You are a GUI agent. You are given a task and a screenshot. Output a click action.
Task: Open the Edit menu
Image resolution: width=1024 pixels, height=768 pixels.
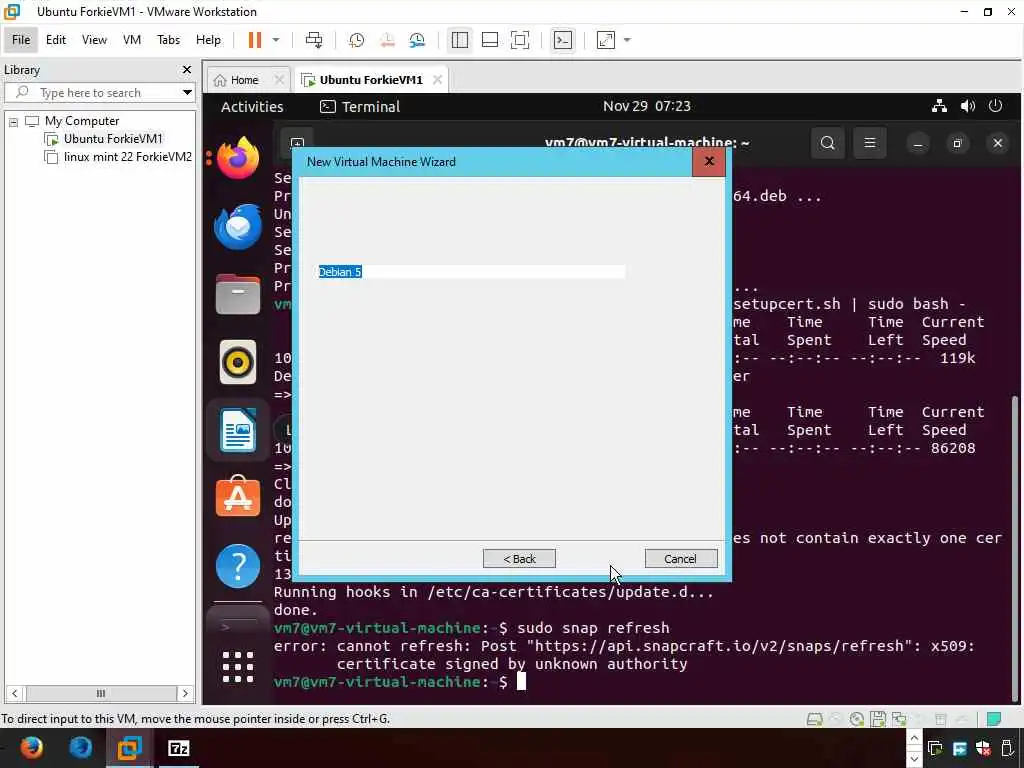[56, 40]
